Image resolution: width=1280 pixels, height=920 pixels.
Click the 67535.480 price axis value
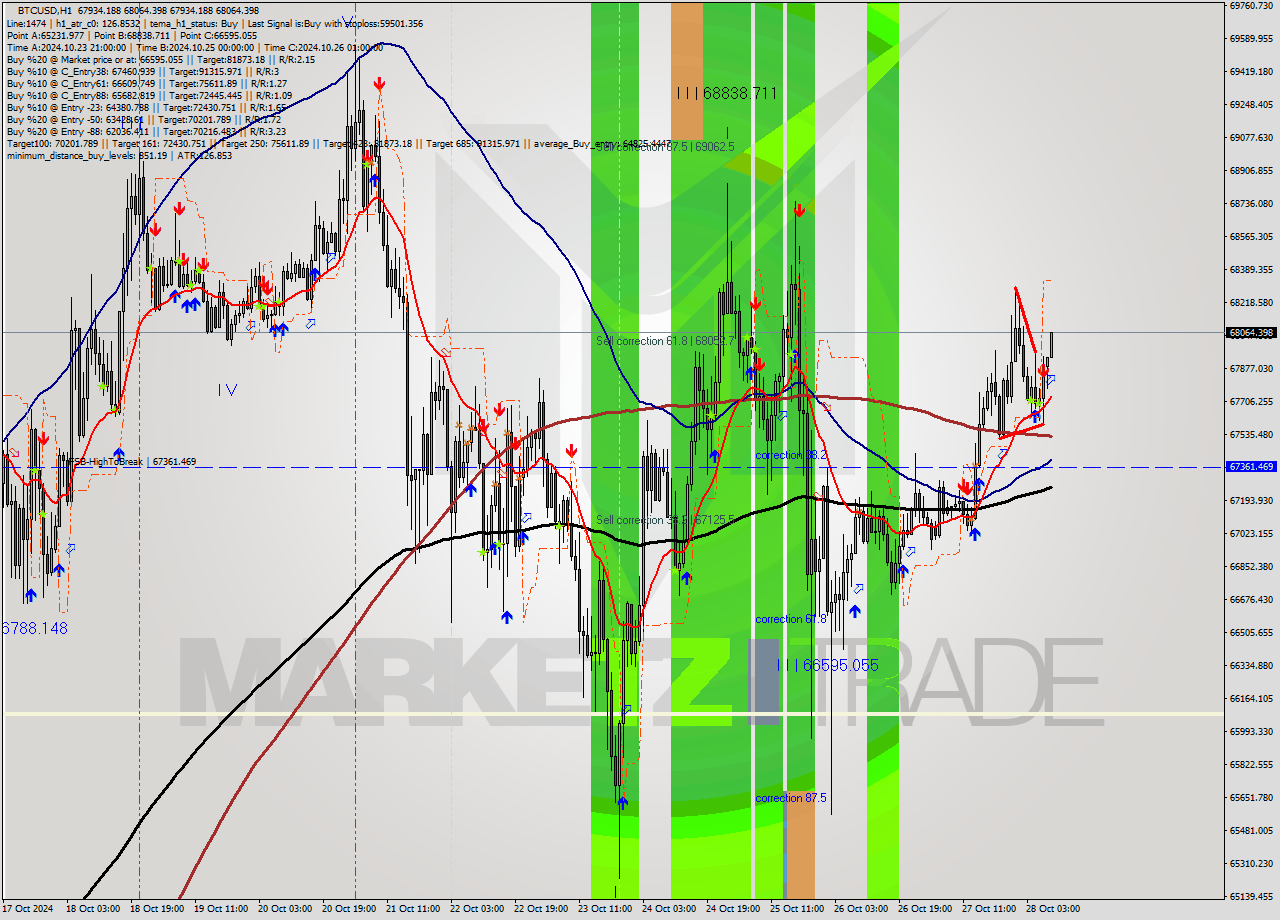[1250, 435]
